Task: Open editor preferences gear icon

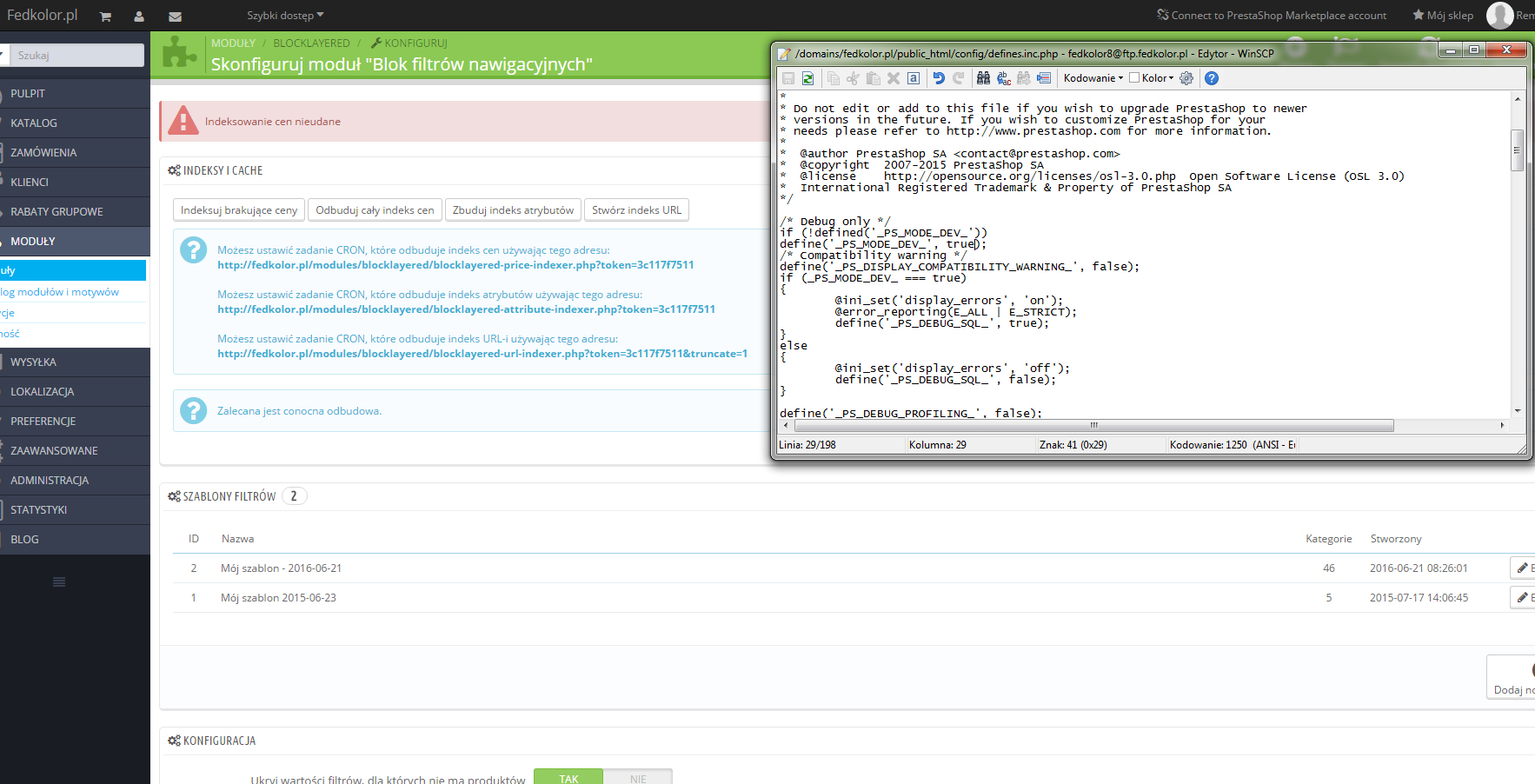Action: (1186, 78)
